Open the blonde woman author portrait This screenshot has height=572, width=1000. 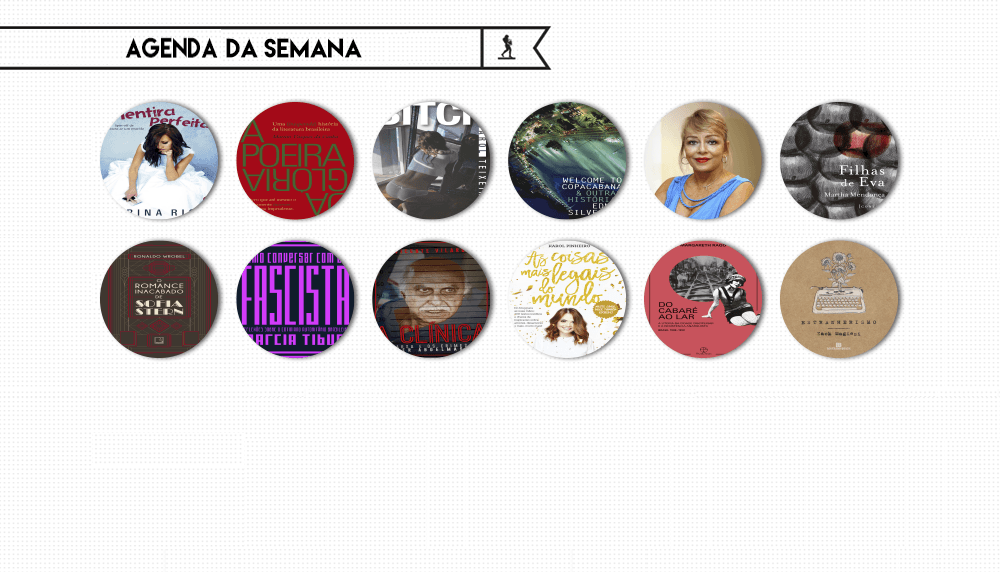[x=703, y=160]
